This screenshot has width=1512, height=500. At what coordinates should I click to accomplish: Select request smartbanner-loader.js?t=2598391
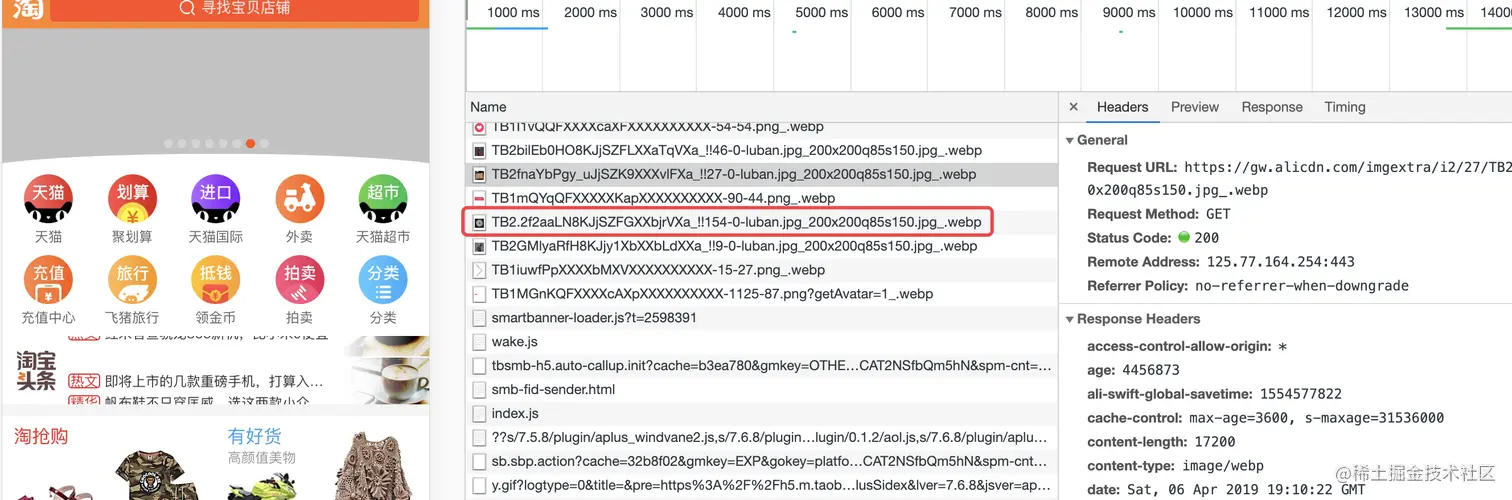click(x=763, y=318)
